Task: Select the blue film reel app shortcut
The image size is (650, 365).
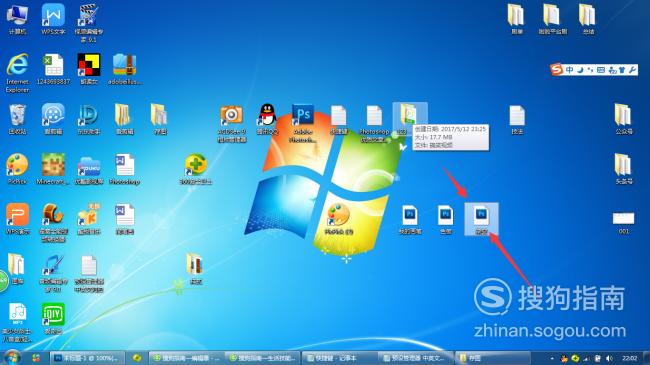Action: 53,119
